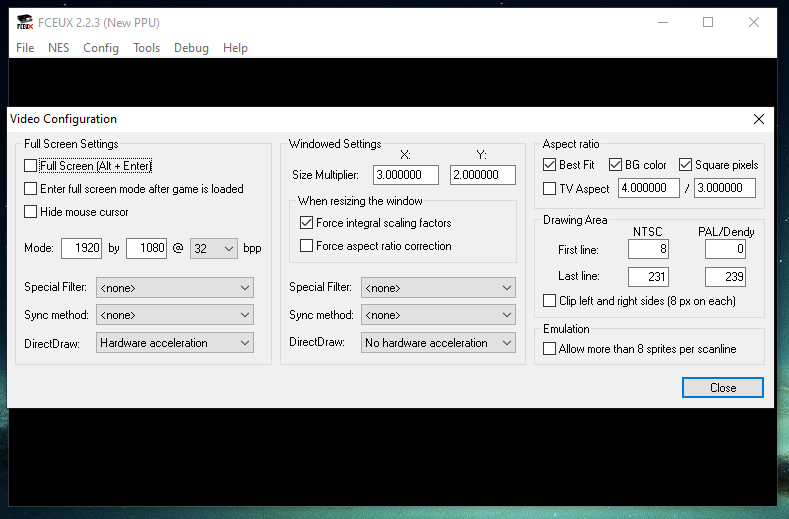Select the full screen mode width field
The image size is (789, 519).
(x=81, y=248)
